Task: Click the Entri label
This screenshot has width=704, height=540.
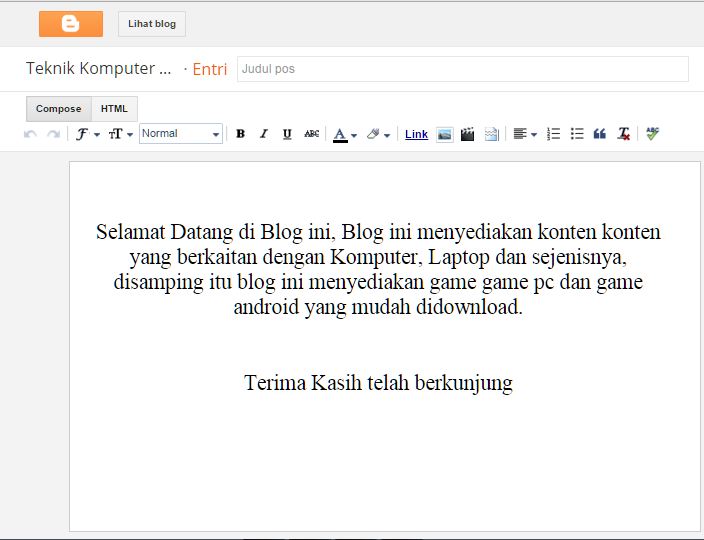Action: click(210, 70)
